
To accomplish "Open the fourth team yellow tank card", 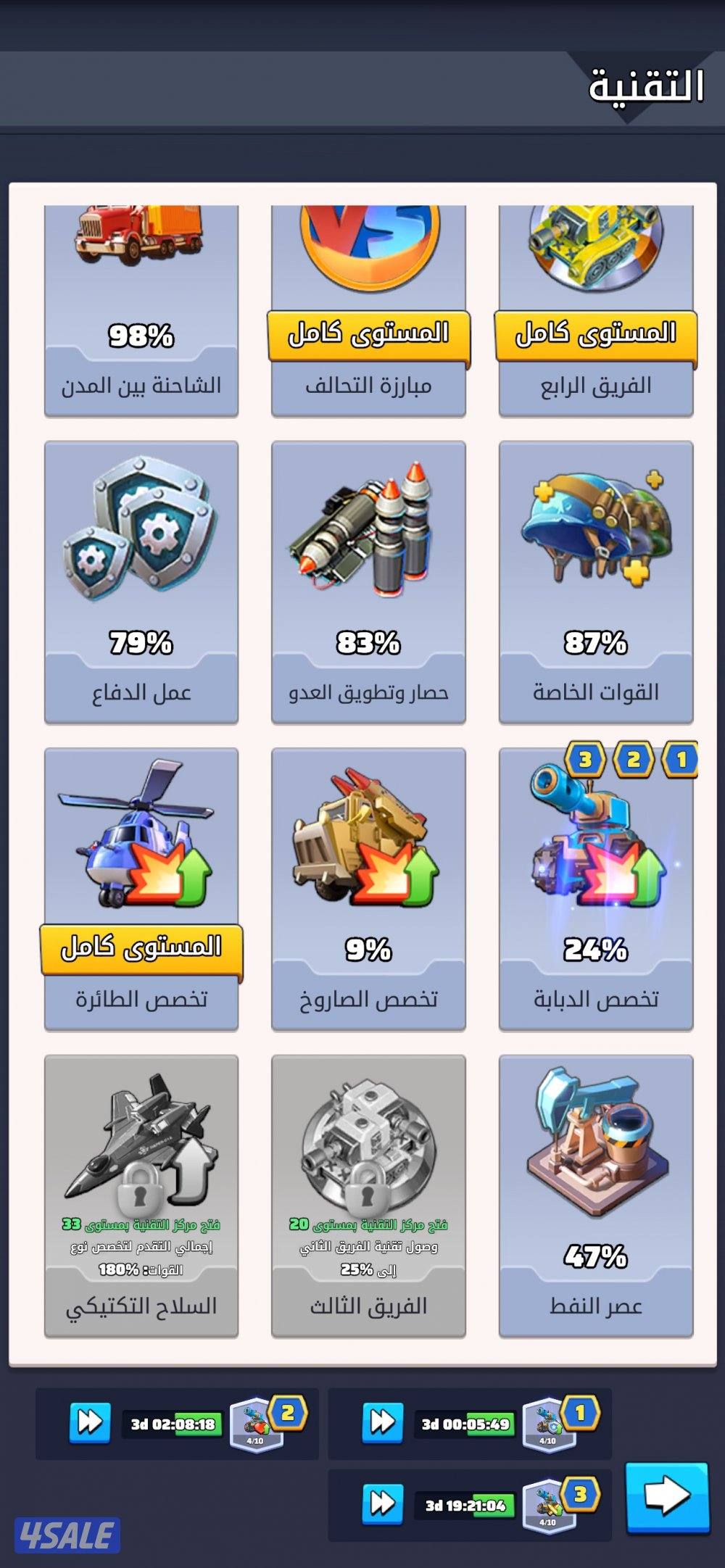I will [596, 311].
